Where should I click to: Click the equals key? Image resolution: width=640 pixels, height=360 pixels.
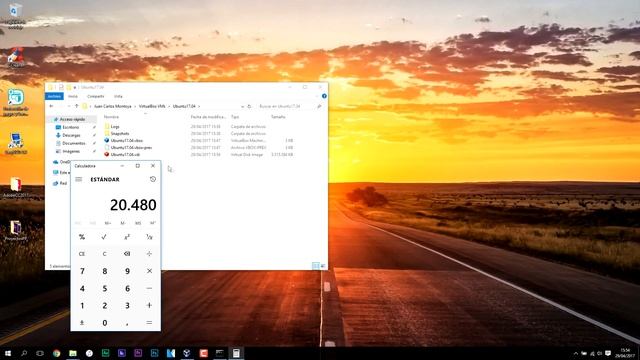(x=149, y=322)
